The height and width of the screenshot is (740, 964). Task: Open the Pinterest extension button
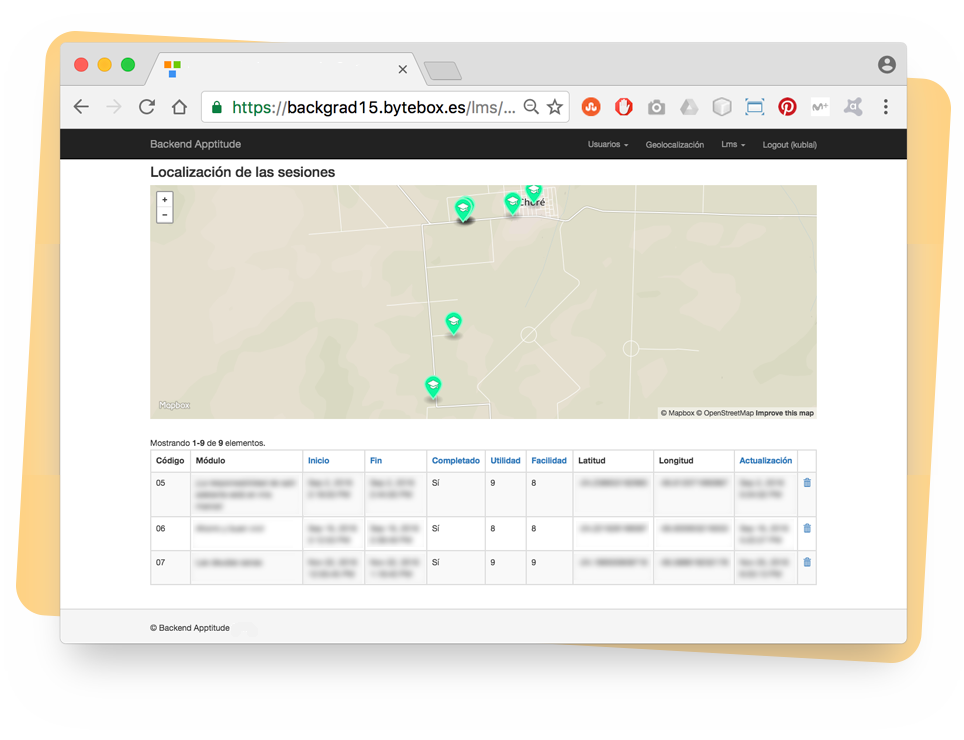point(787,107)
